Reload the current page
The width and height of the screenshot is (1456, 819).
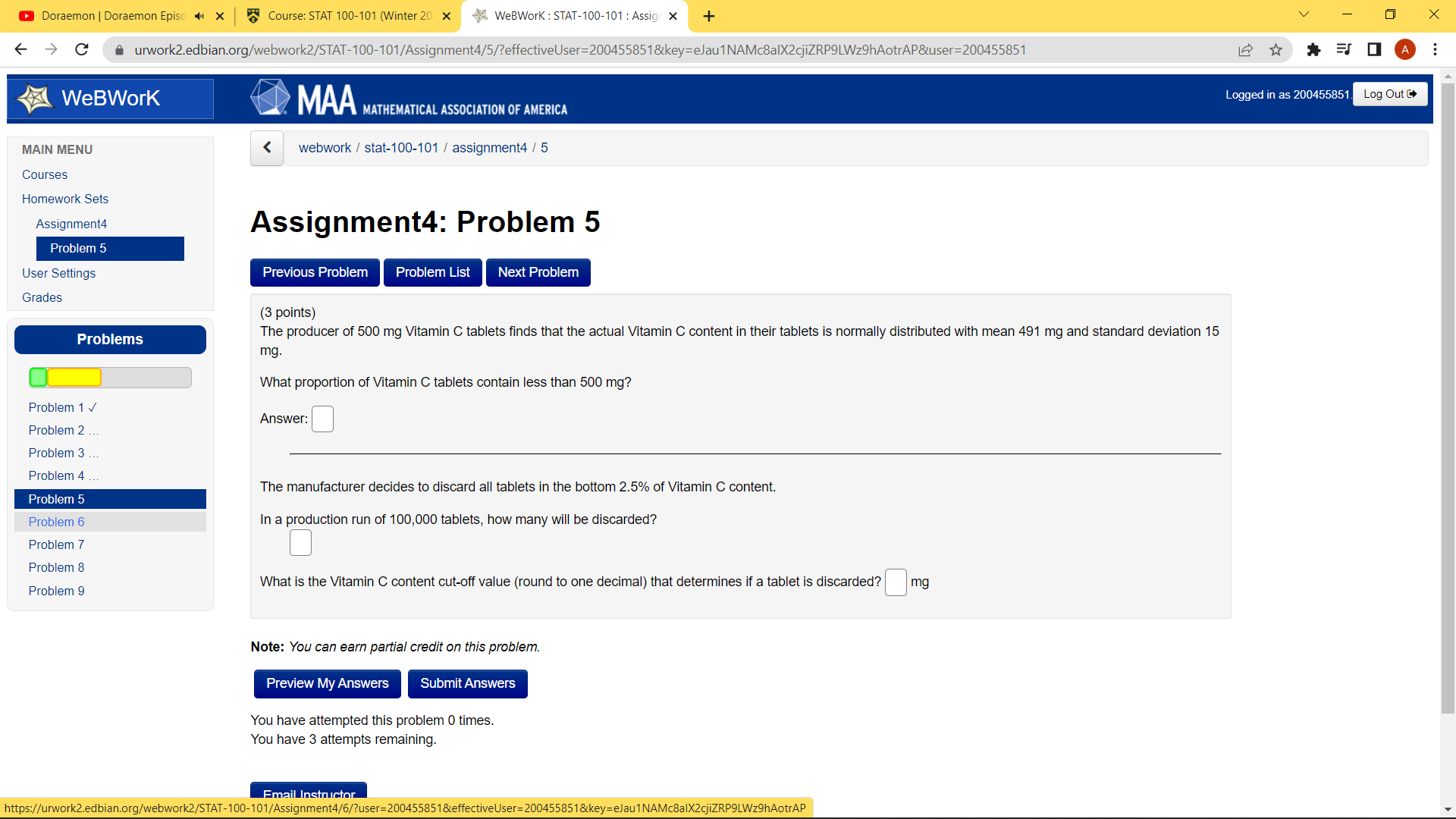coord(81,49)
